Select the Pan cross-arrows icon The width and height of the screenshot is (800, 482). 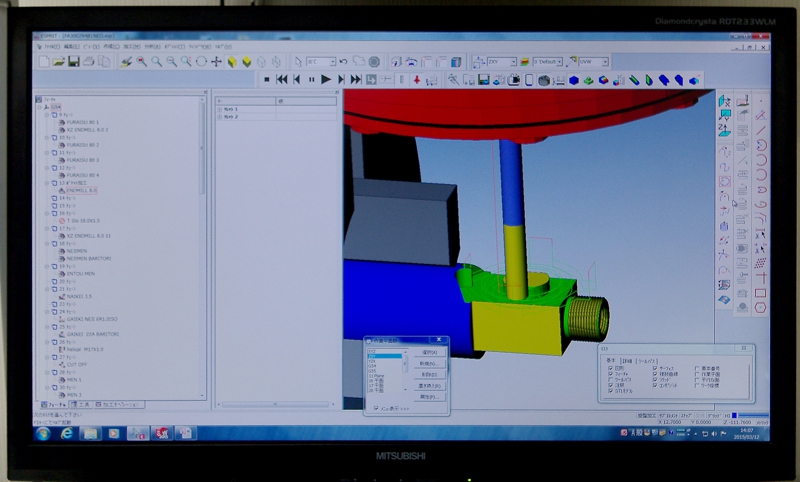[x=216, y=62]
